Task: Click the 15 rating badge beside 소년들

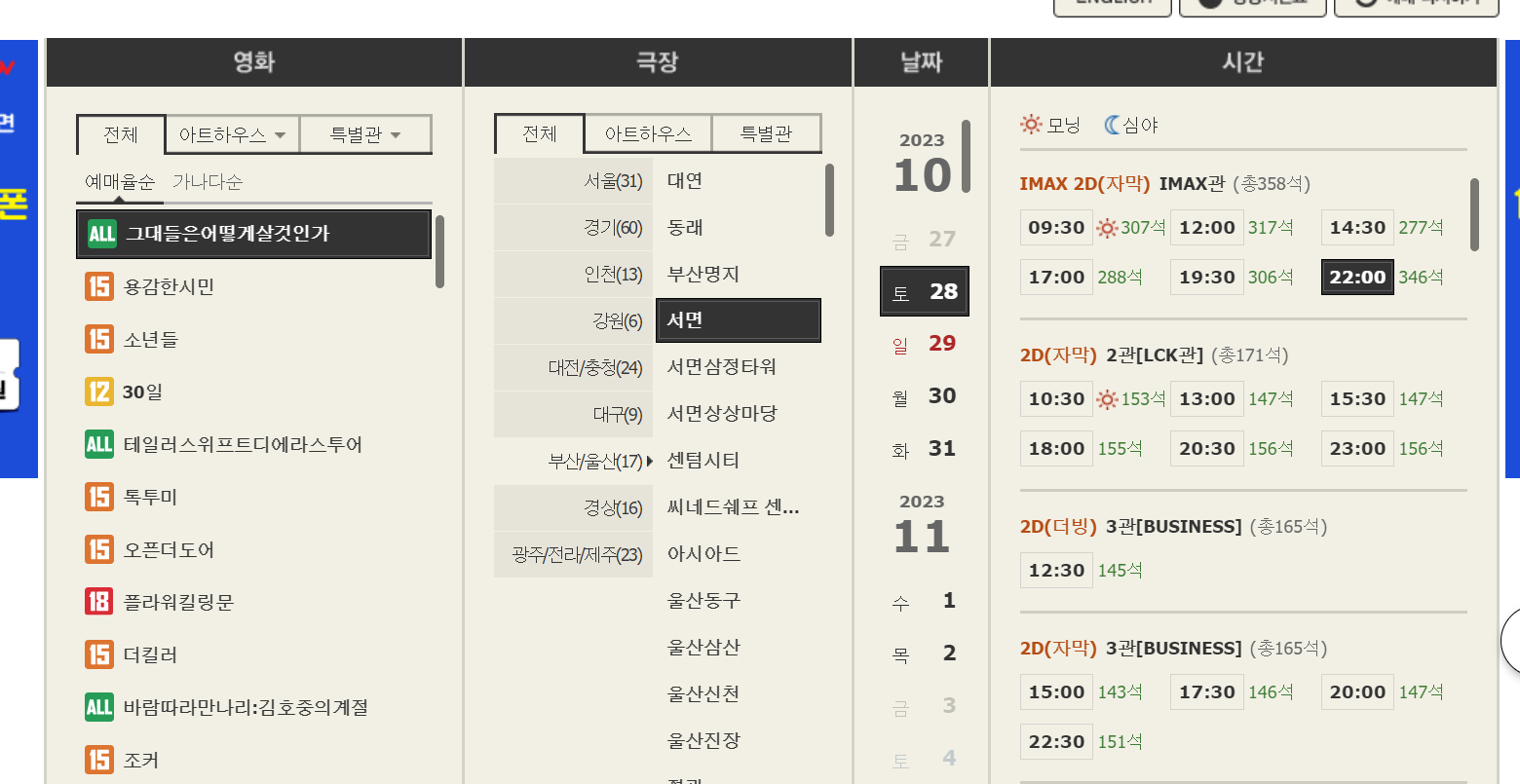Action: 99,339
